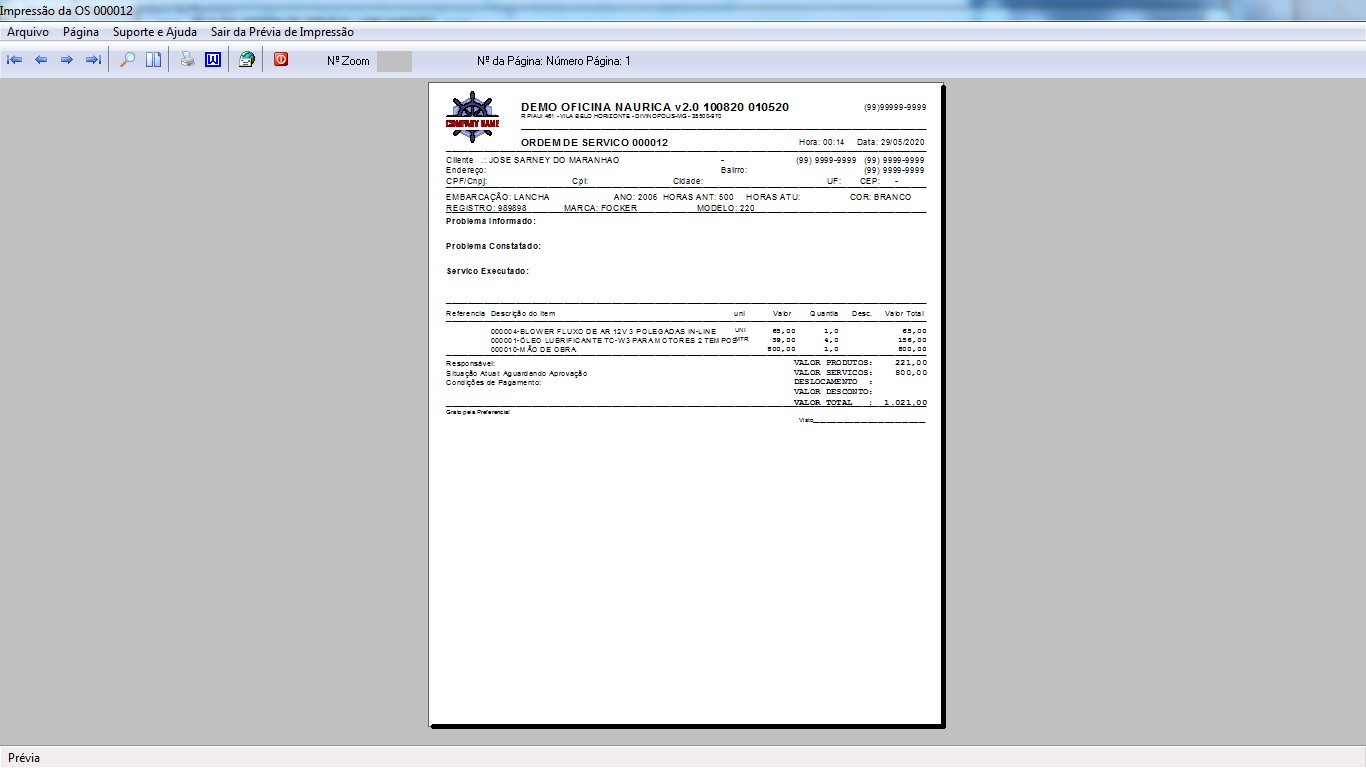Click 'Situação Atual: Aguardando Aprovação' text
Screen dimensions: 1366x768
pos(517,373)
